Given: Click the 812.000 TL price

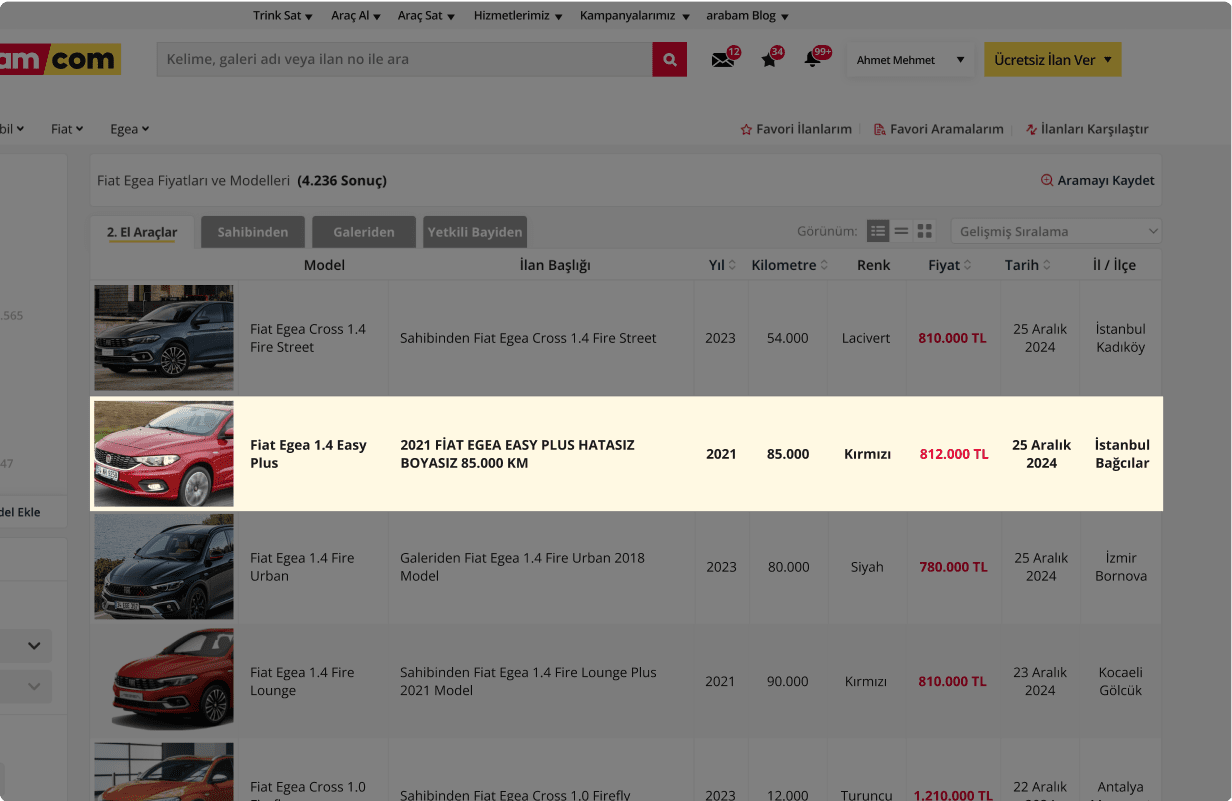Looking at the screenshot, I should (x=954, y=454).
